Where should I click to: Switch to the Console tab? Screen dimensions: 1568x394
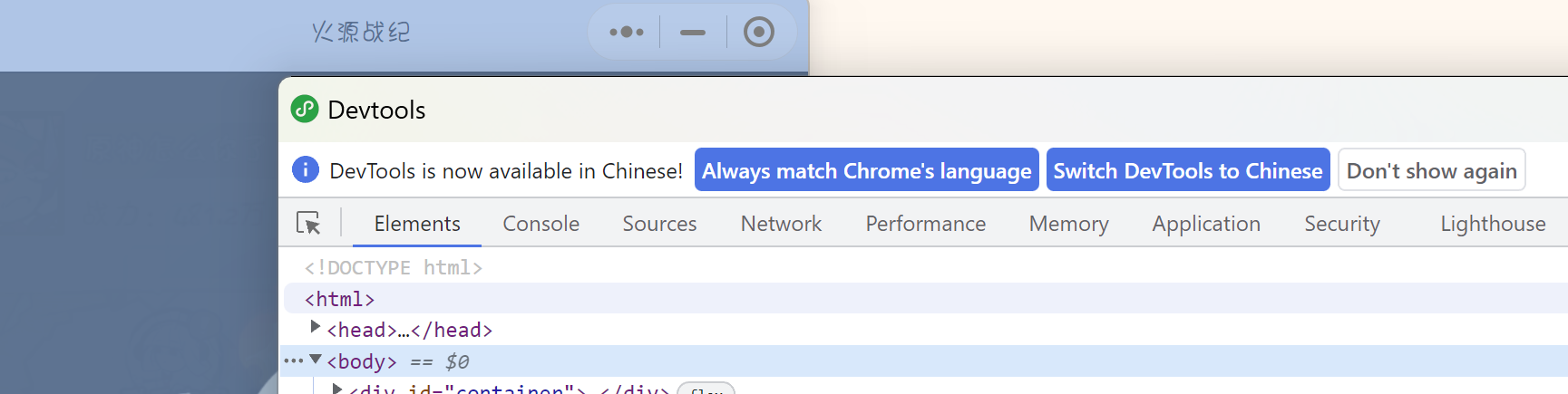click(x=541, y=224)
